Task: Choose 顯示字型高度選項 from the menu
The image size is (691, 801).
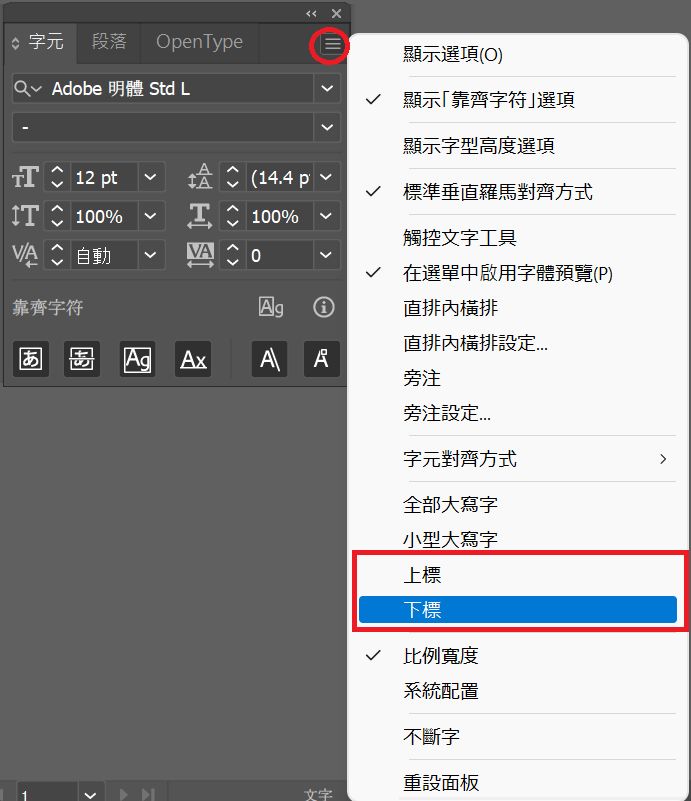Action: [x=517, y=146]
